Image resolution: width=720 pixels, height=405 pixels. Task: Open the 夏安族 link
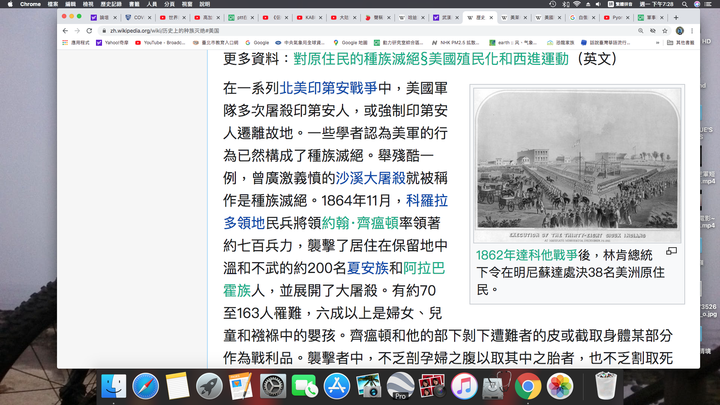tap(368, 268)
